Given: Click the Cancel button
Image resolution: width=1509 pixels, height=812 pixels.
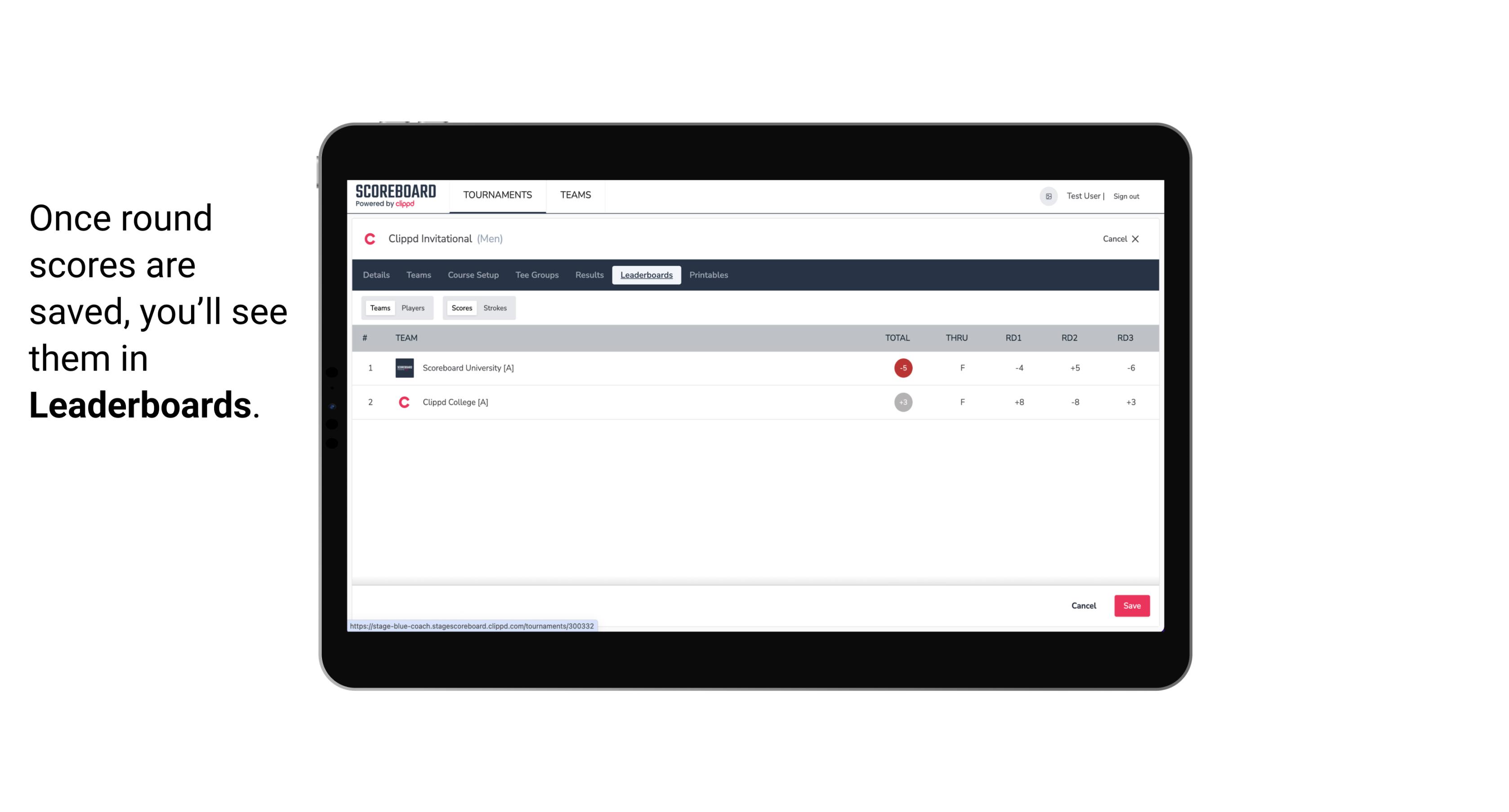Looking at the screenshot, I should [x=1083, y=605].
